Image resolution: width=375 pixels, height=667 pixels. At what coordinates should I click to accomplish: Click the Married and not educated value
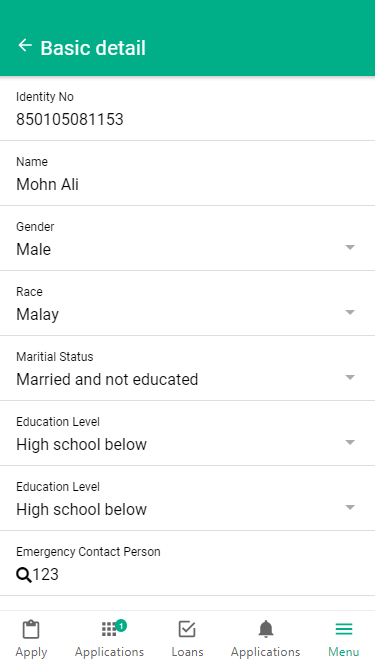pyautogui.click(x=107, y=379)
